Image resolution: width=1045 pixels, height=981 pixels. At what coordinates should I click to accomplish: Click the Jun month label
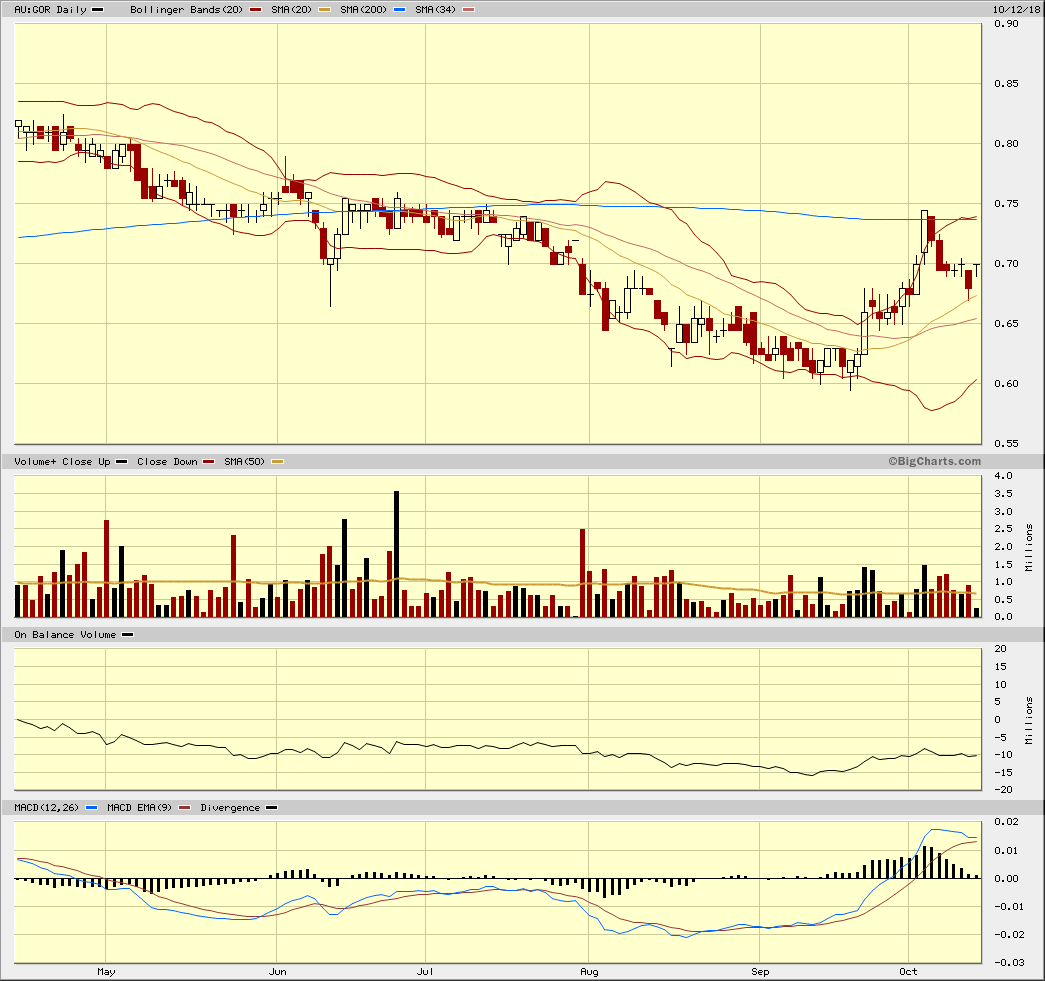277,972
